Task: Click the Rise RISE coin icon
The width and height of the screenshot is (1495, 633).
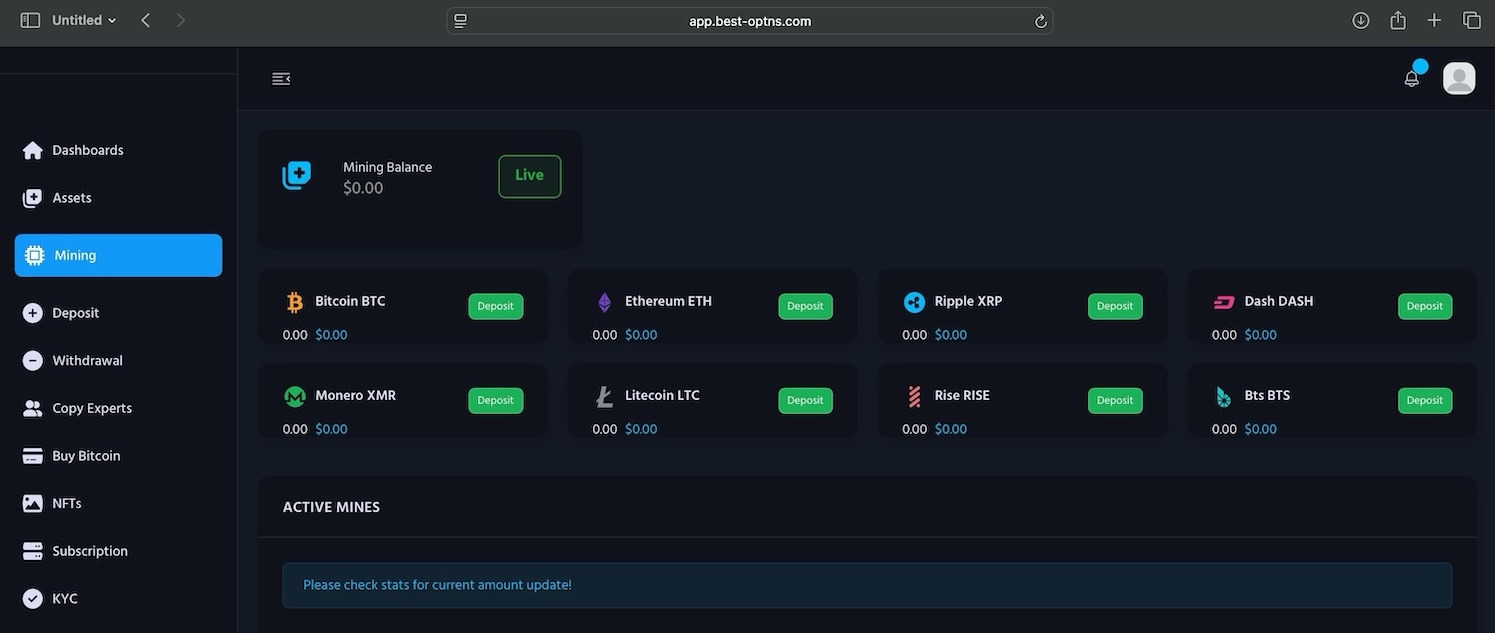Action: [x=914, y=397]
